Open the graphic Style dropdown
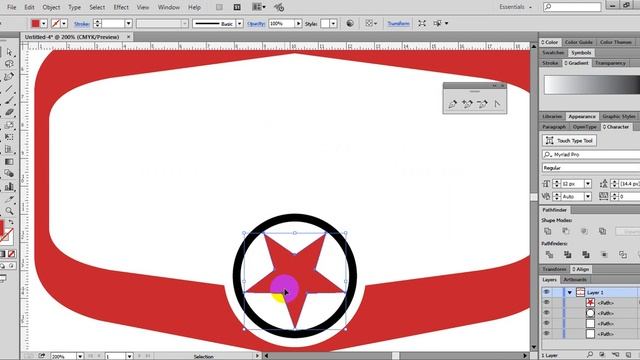The image size is (640, 360). pyautogui.click(x=333, y=24)
